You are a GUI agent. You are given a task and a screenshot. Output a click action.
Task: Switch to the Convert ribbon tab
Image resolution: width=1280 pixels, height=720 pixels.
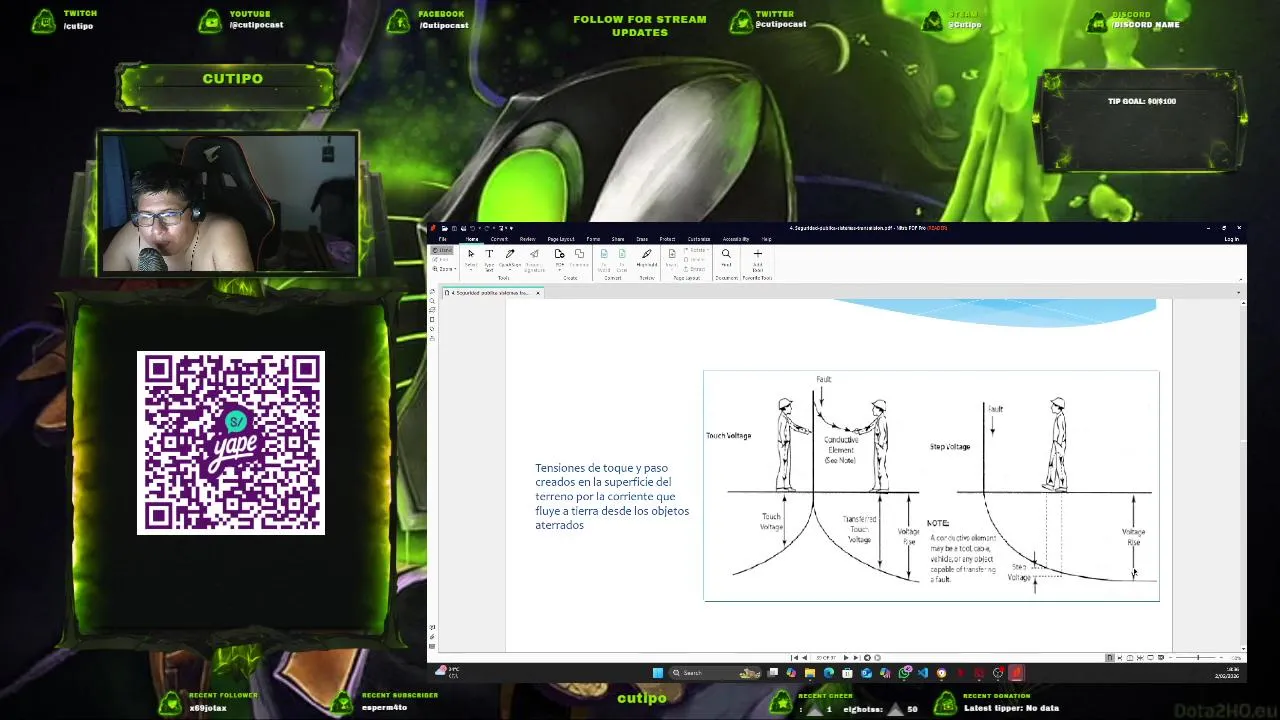click(x=499, y=239)
